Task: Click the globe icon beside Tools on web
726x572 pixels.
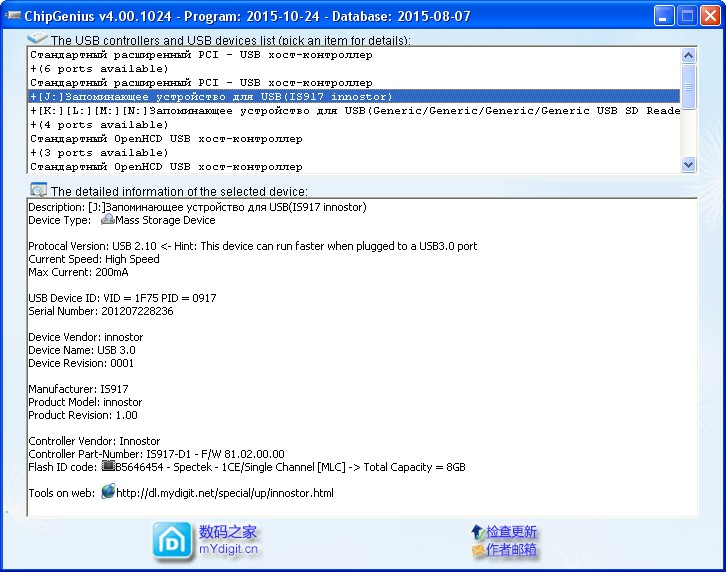Action: tap(108, 491)
